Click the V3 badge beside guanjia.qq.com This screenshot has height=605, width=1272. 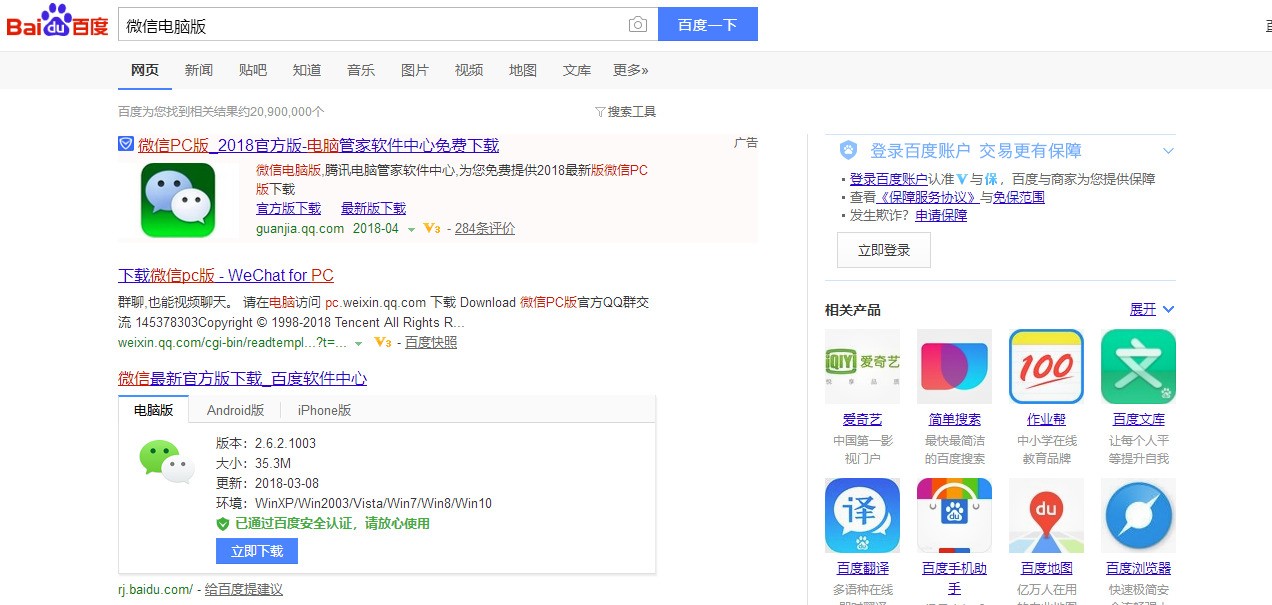click(x=432, y=229)
